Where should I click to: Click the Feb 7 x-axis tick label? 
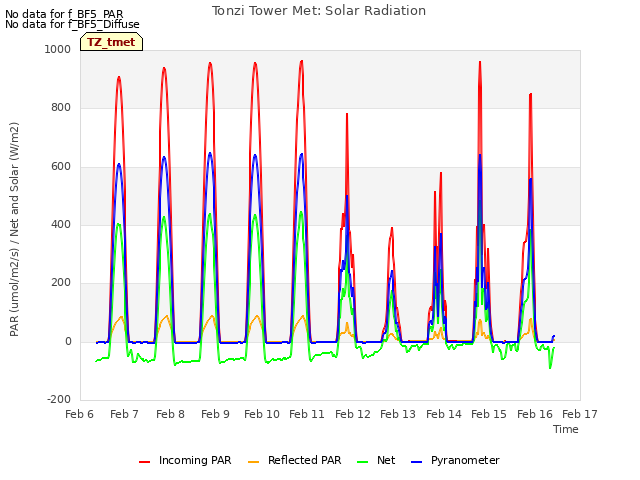tap(124, 414)
